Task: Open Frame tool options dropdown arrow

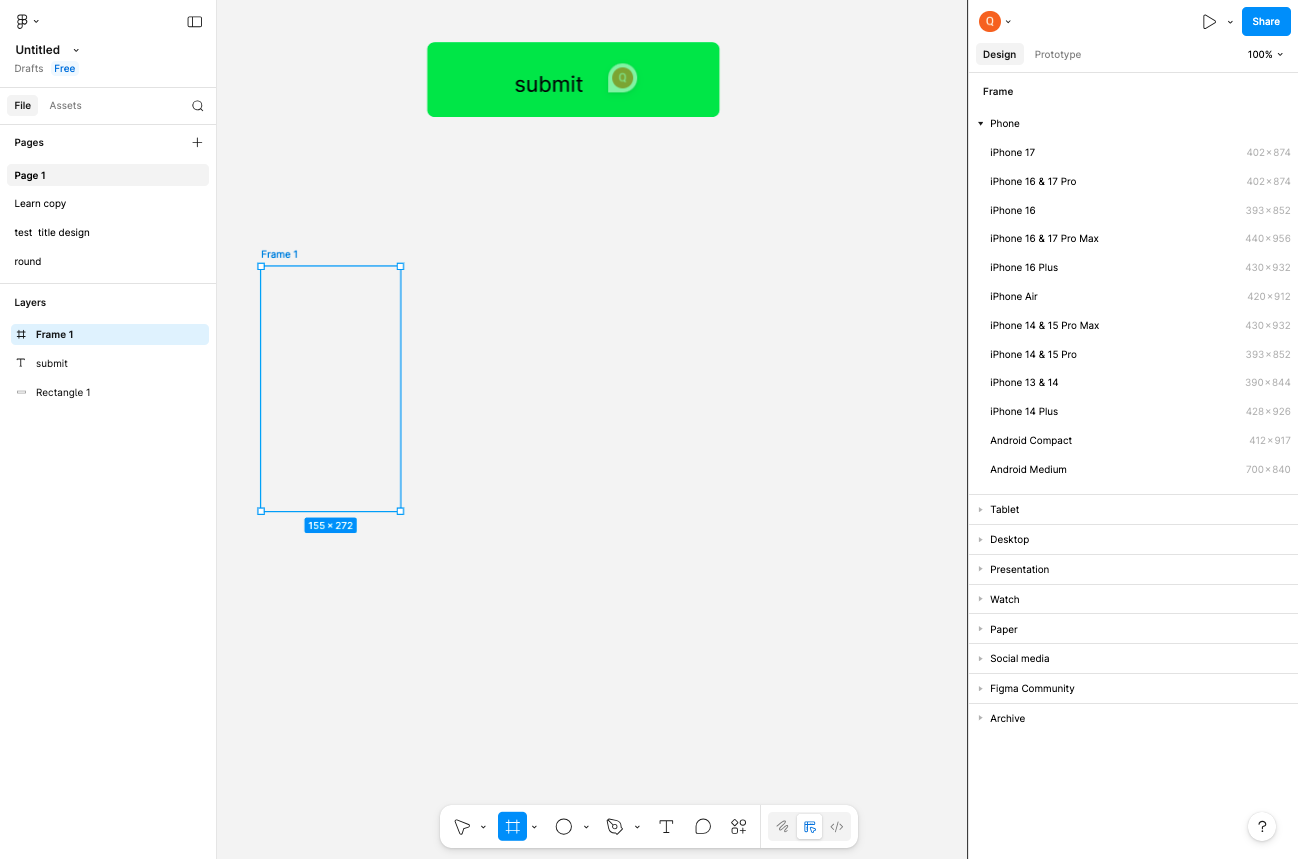Action: click(x=534, y=828)
